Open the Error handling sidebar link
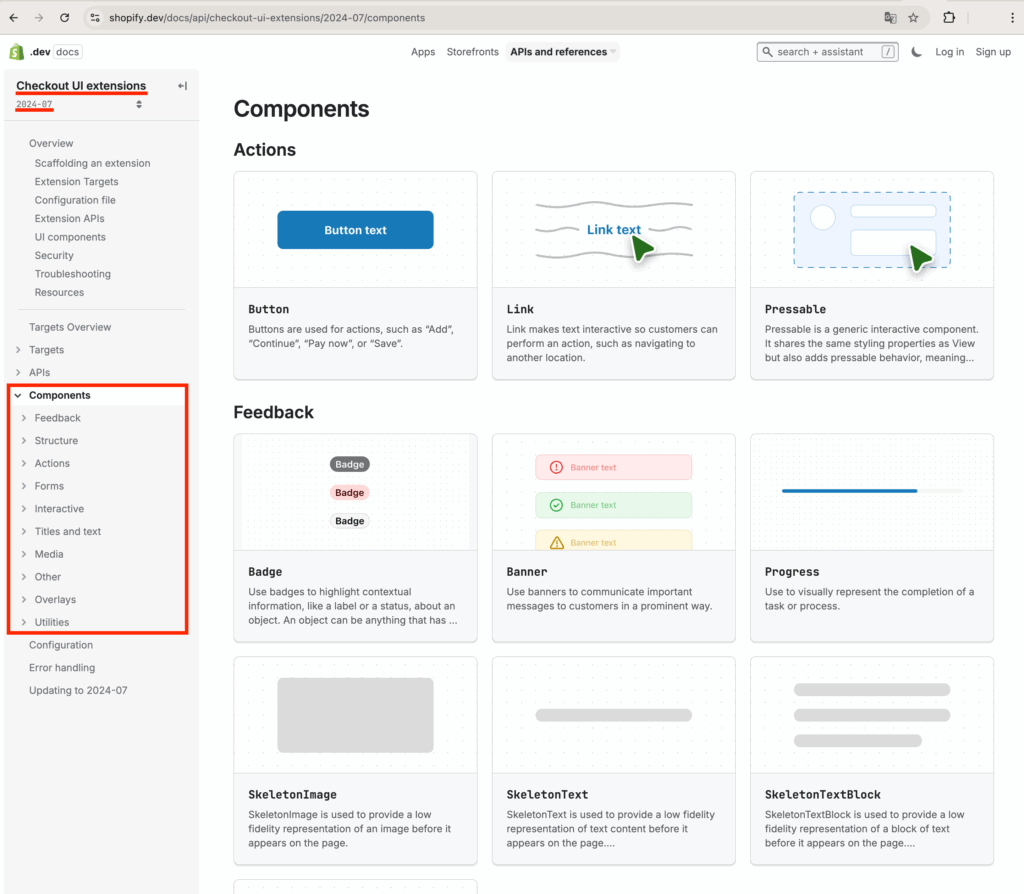Viewport: 1024px width, 894px height. pos(62,667)
